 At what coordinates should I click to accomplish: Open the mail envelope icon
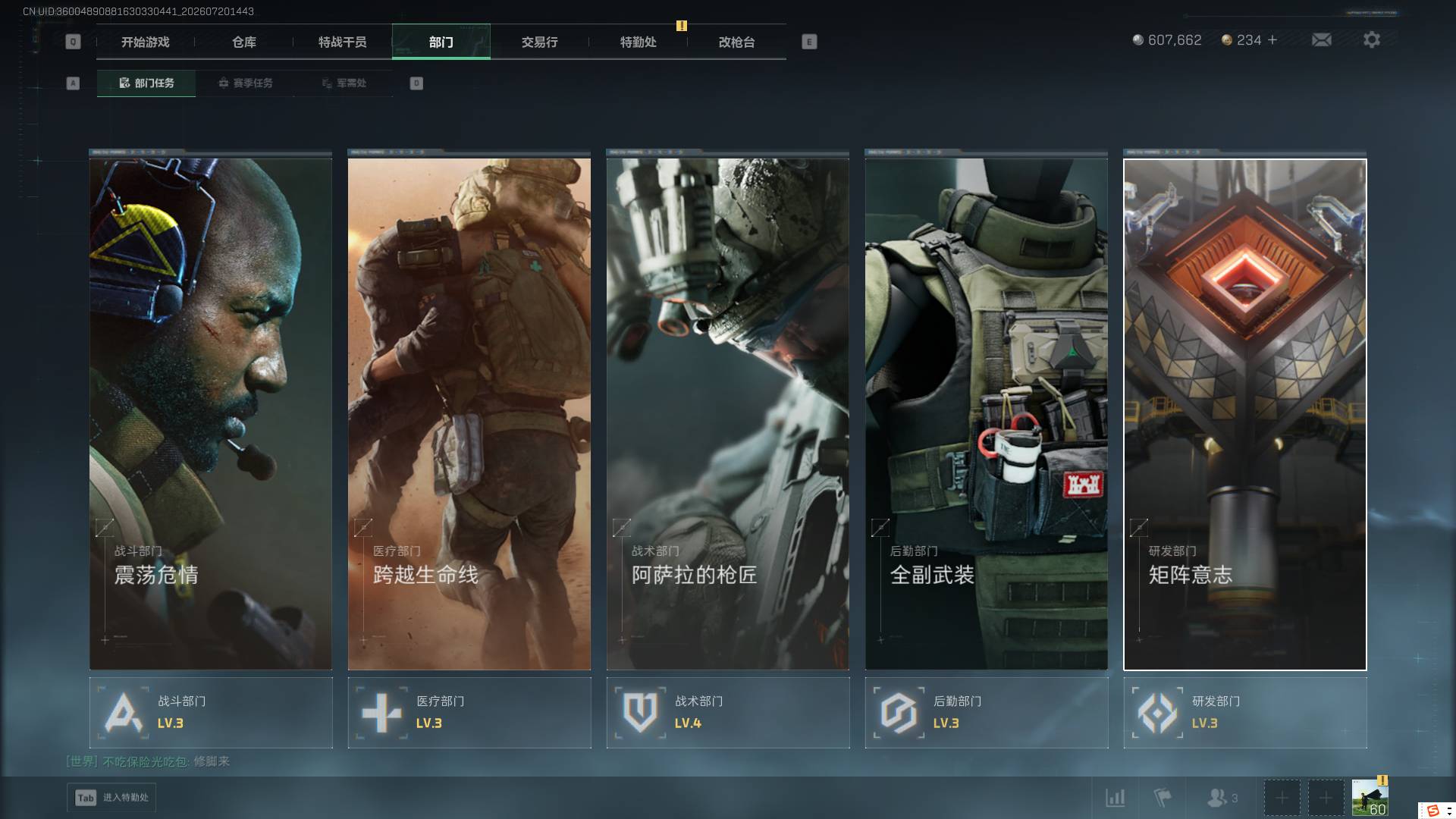pos(1322,39)
